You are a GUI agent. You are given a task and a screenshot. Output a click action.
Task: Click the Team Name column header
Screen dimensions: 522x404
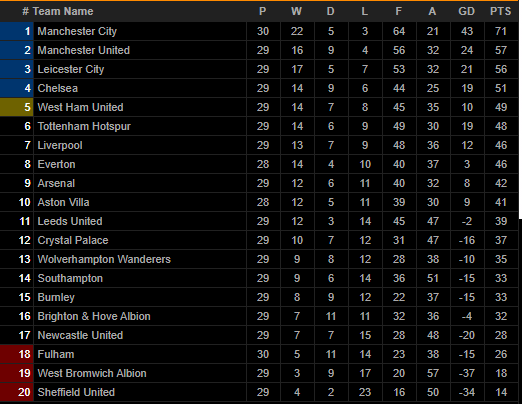tap(63, 11)
